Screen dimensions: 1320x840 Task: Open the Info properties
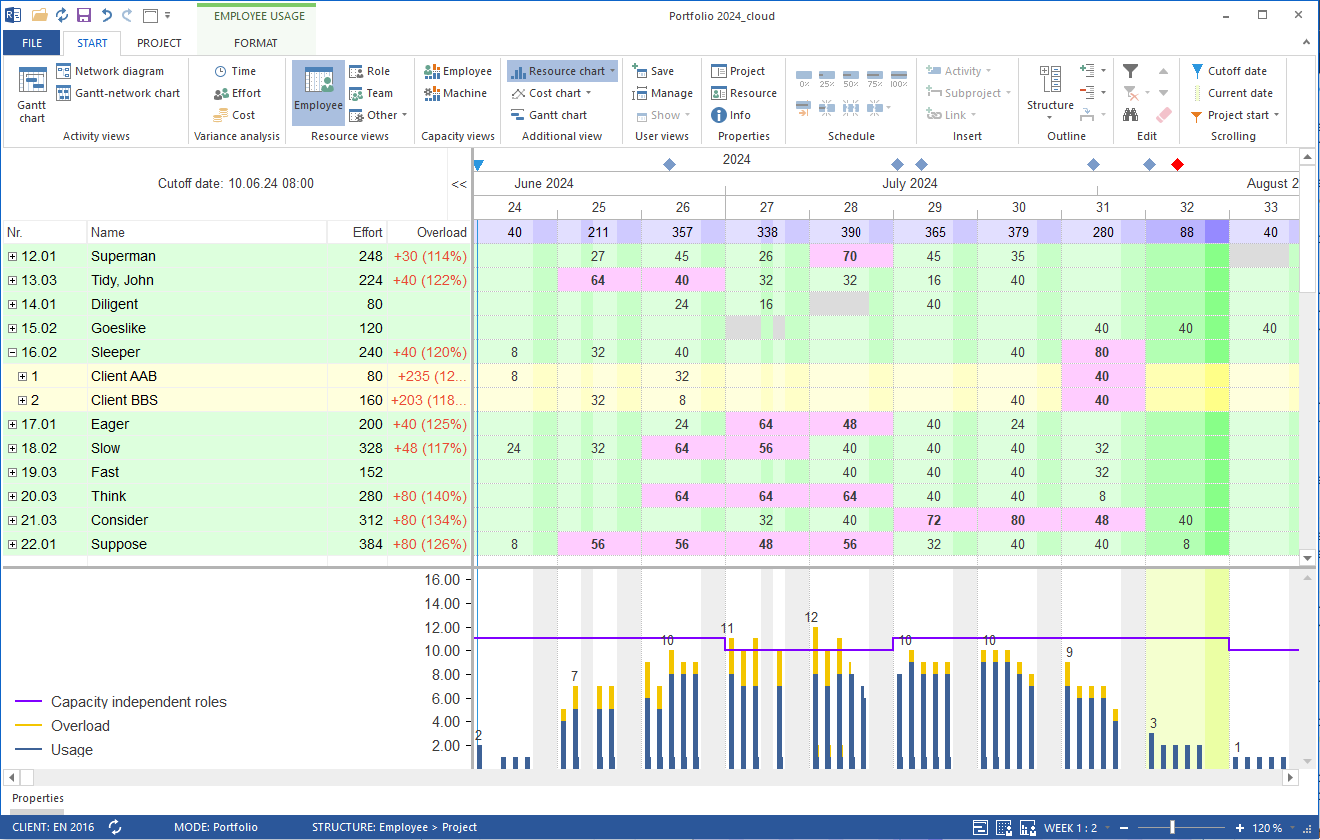point(731,115)
